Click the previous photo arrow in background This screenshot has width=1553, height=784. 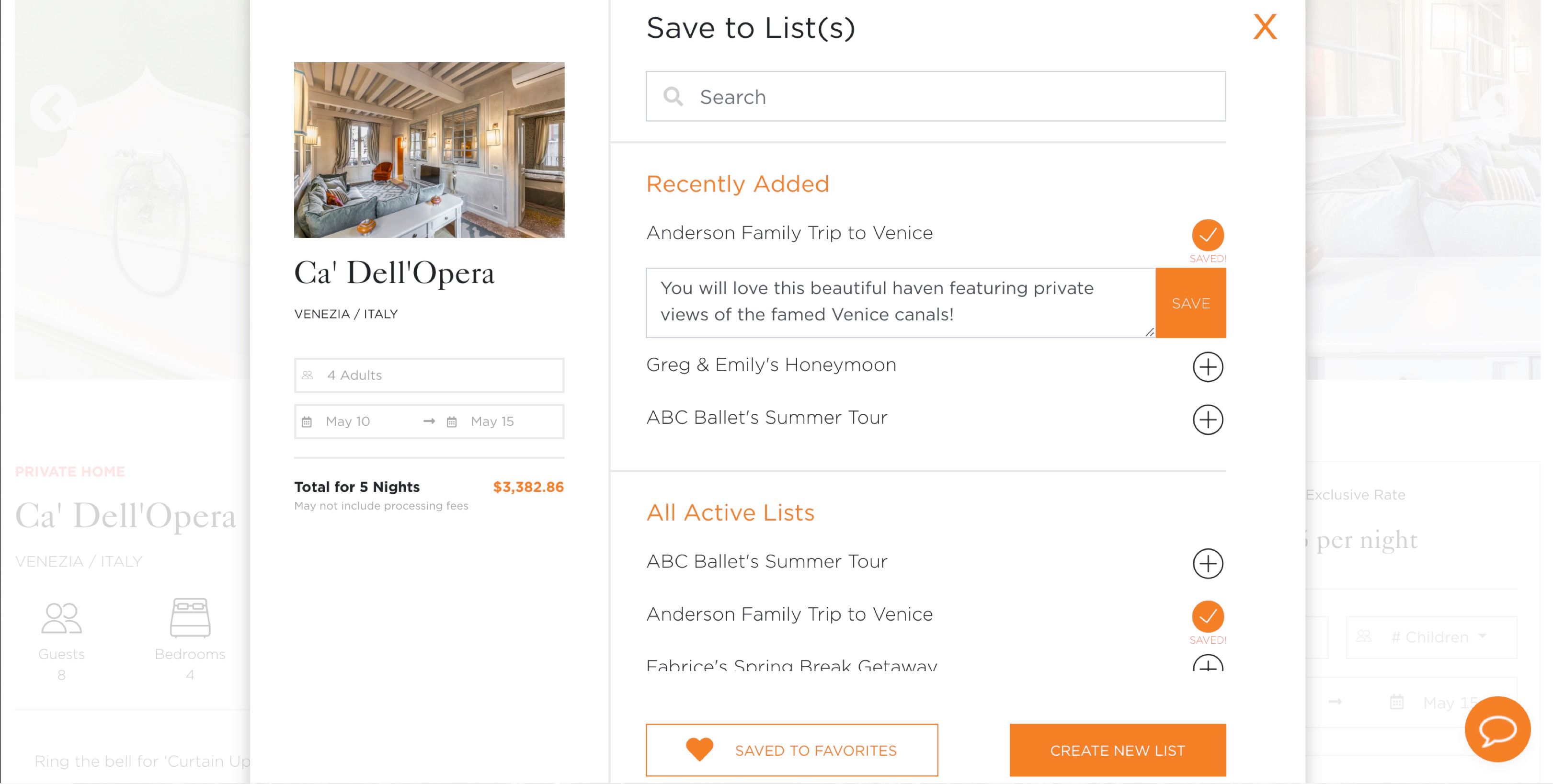[x=52, y=108]
